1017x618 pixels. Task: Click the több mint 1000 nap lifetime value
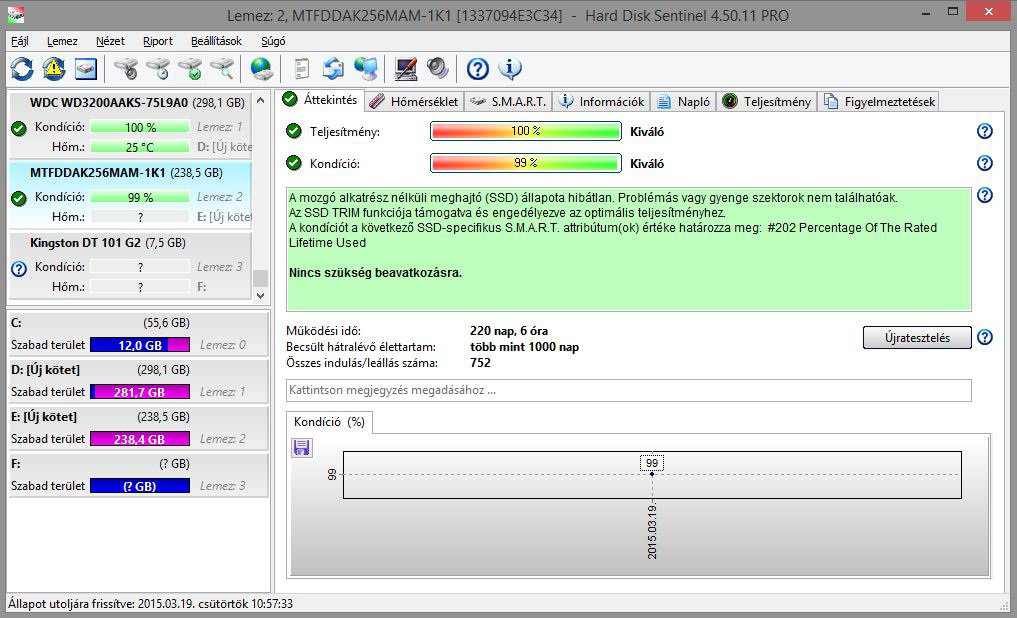click(x=525, y=347)
